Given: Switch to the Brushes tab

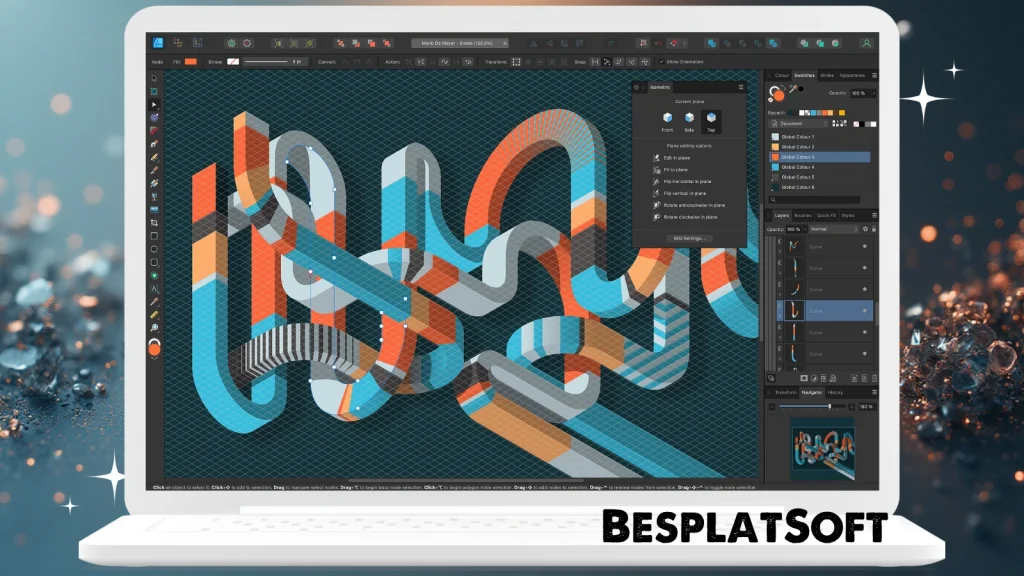Looking at the screenshot, I should click(x=803, y=216).
